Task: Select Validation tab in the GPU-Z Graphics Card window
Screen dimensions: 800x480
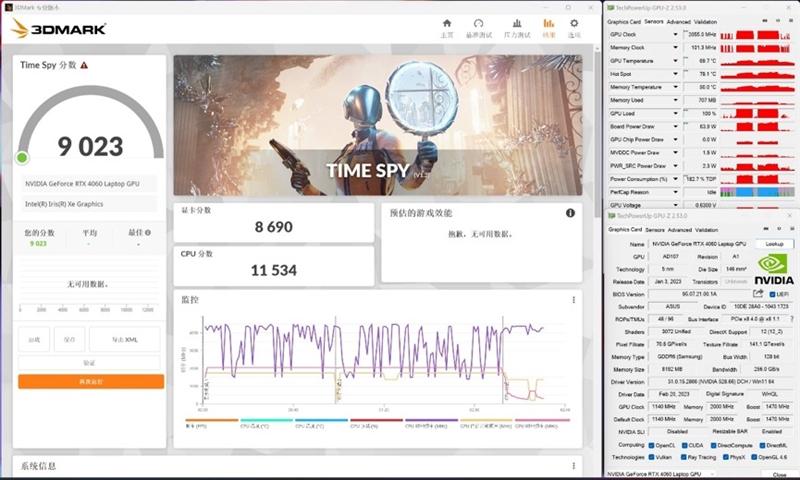Action: click(x=706, y=230)
